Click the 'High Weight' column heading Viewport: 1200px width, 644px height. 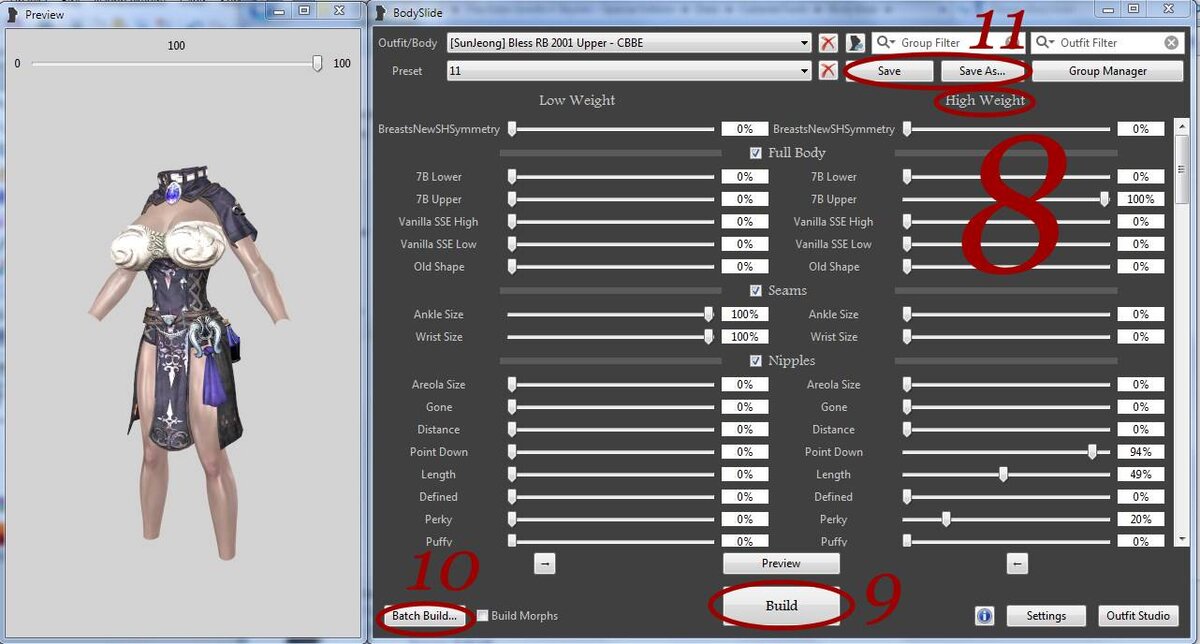pos(985,100)
